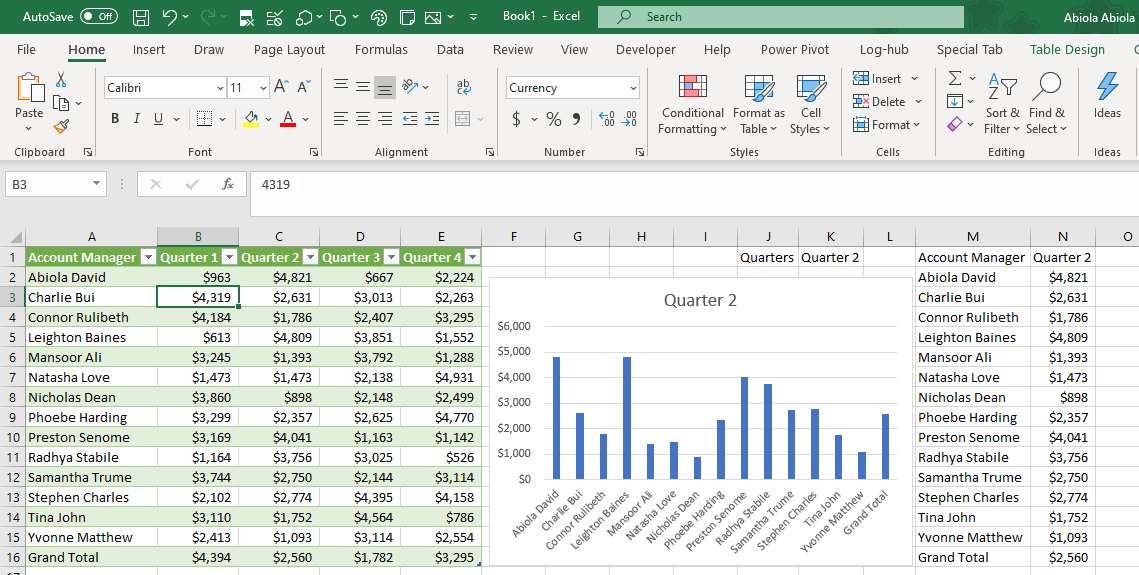Click Decrease Decimal icon
This screenshot has height=575, width=1139.
630,119
